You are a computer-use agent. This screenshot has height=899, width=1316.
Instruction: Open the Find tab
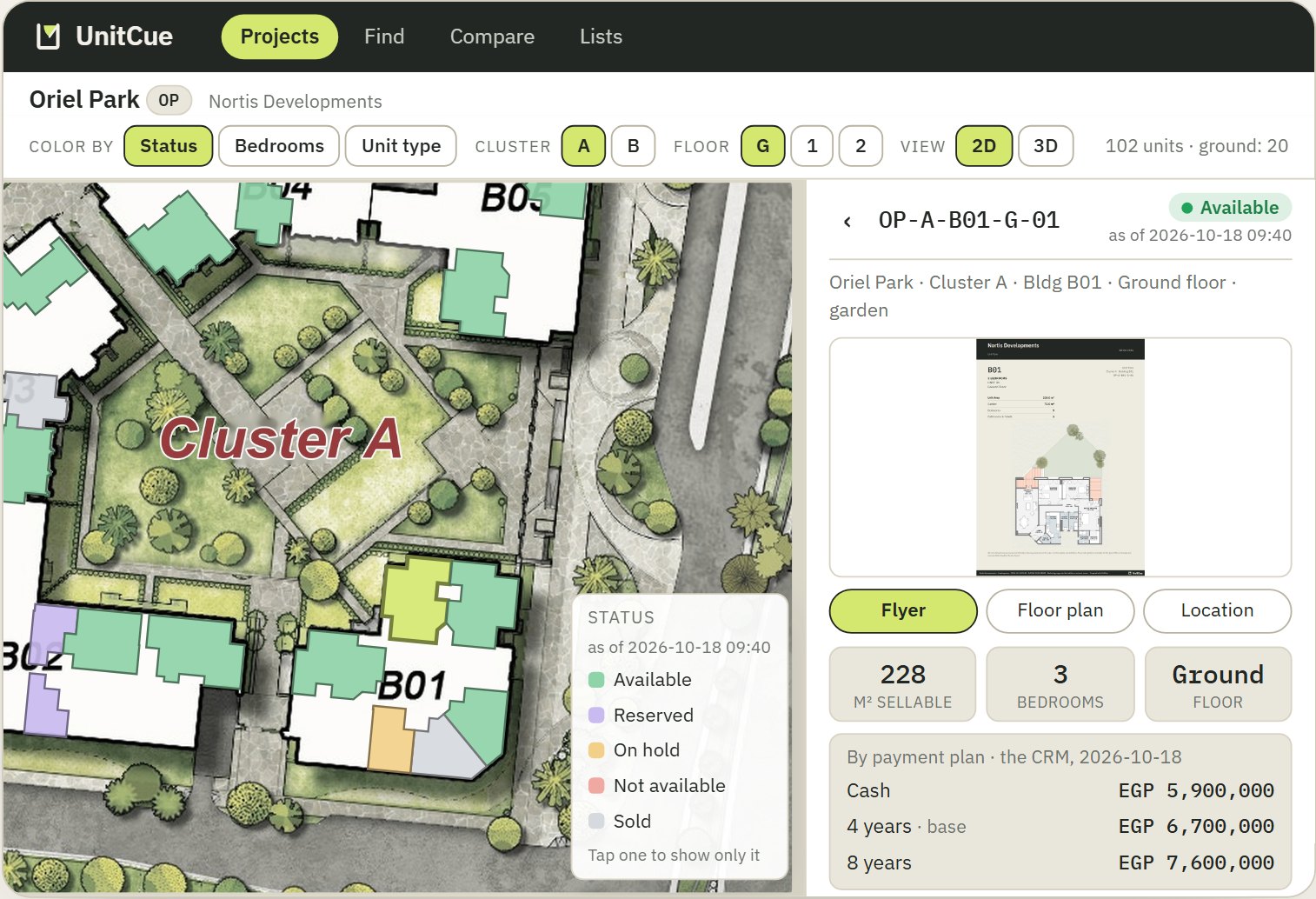click(x=384, y=37)
